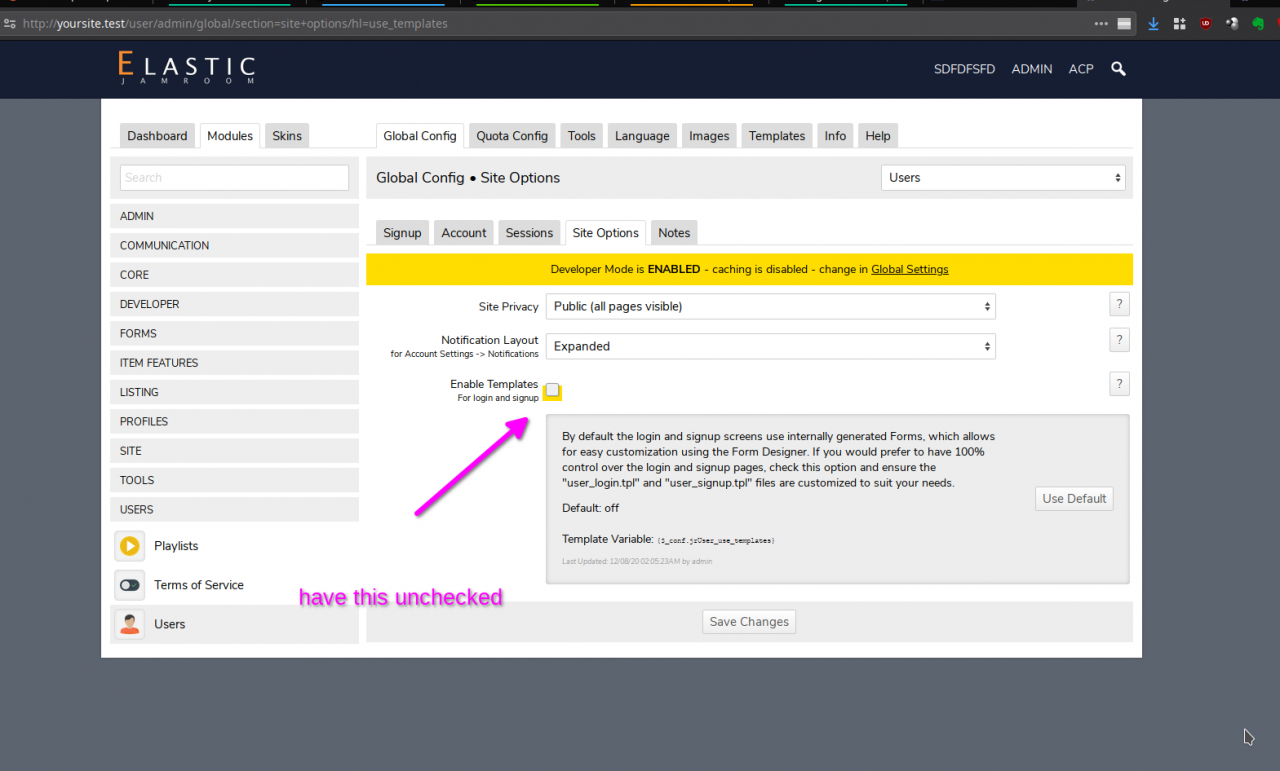Expand the PROFILES module category

tap(234, 421)
